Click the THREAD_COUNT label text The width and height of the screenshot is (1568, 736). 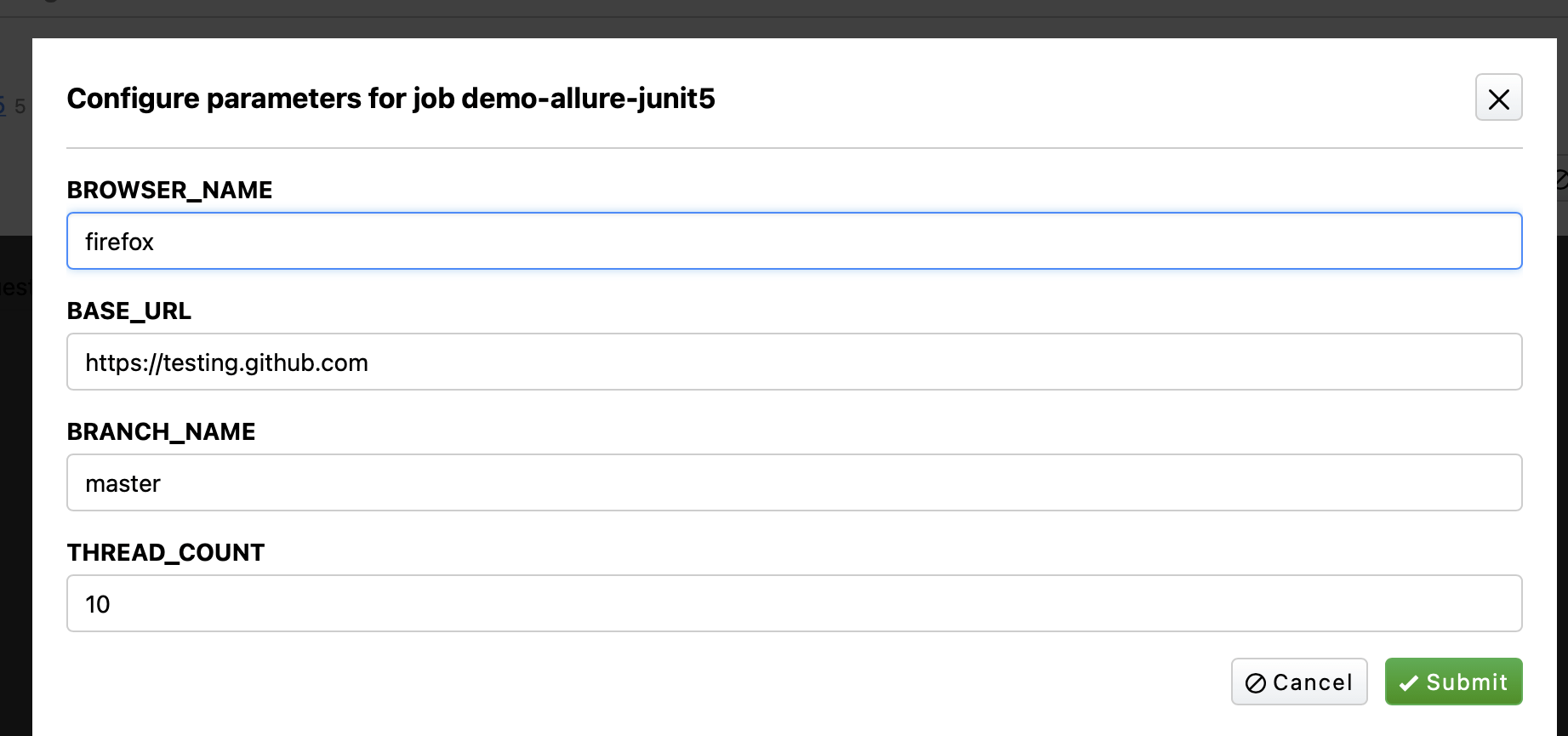pyautogui.click(x=166, y=553)
